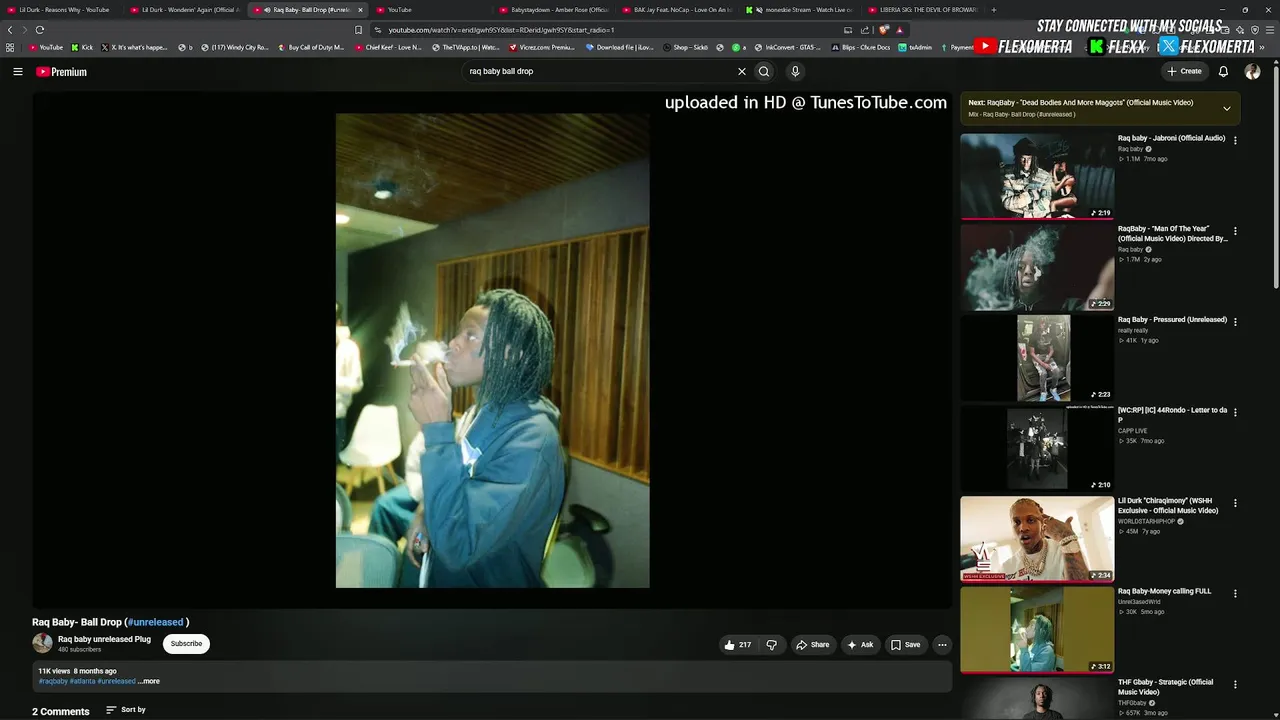Viewport: 1280px width, 720px height.
Task: Dislike the video with thumbs down
Action: coord(771,645)
